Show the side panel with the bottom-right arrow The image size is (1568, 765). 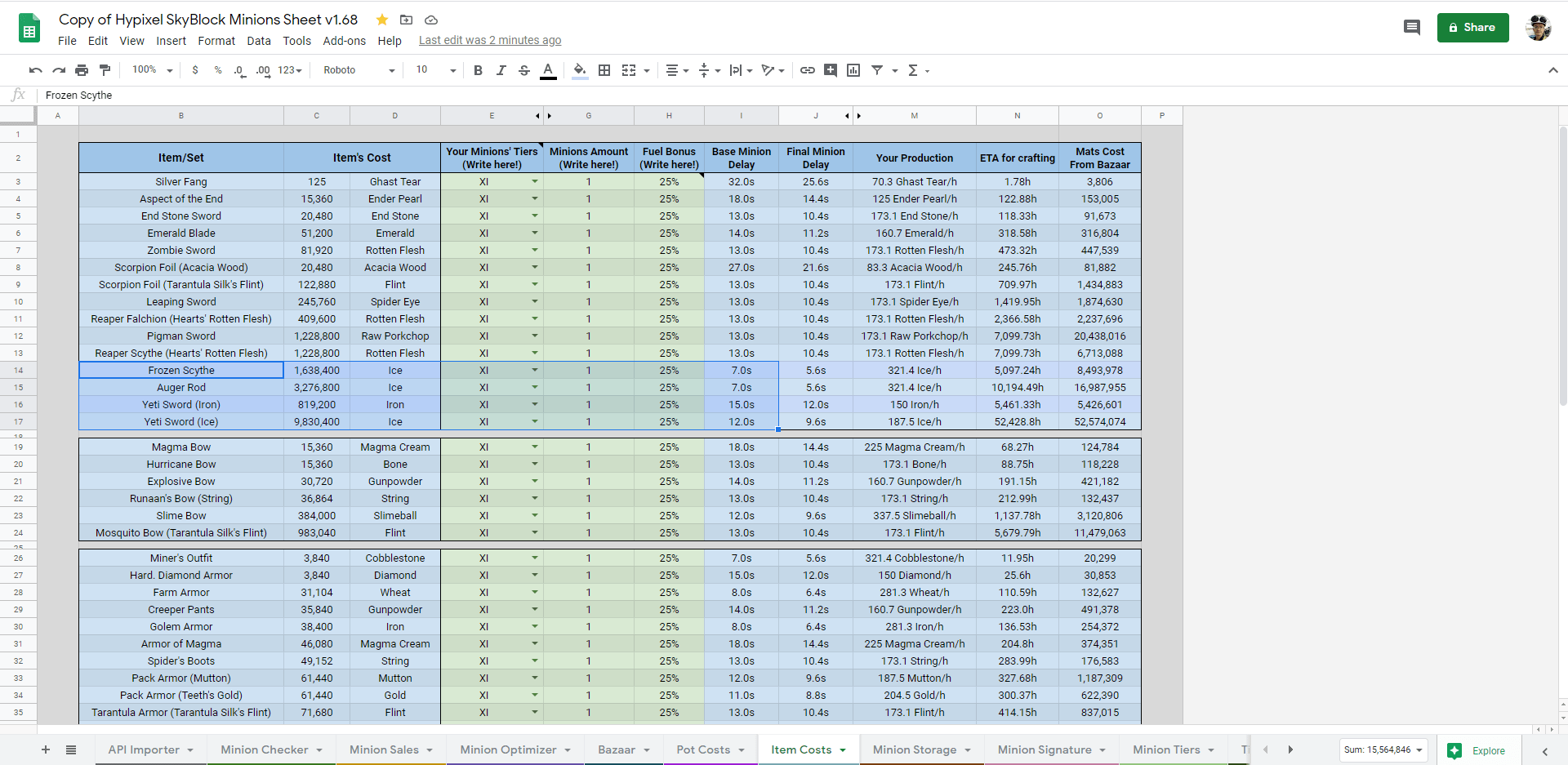[1545, 751]
